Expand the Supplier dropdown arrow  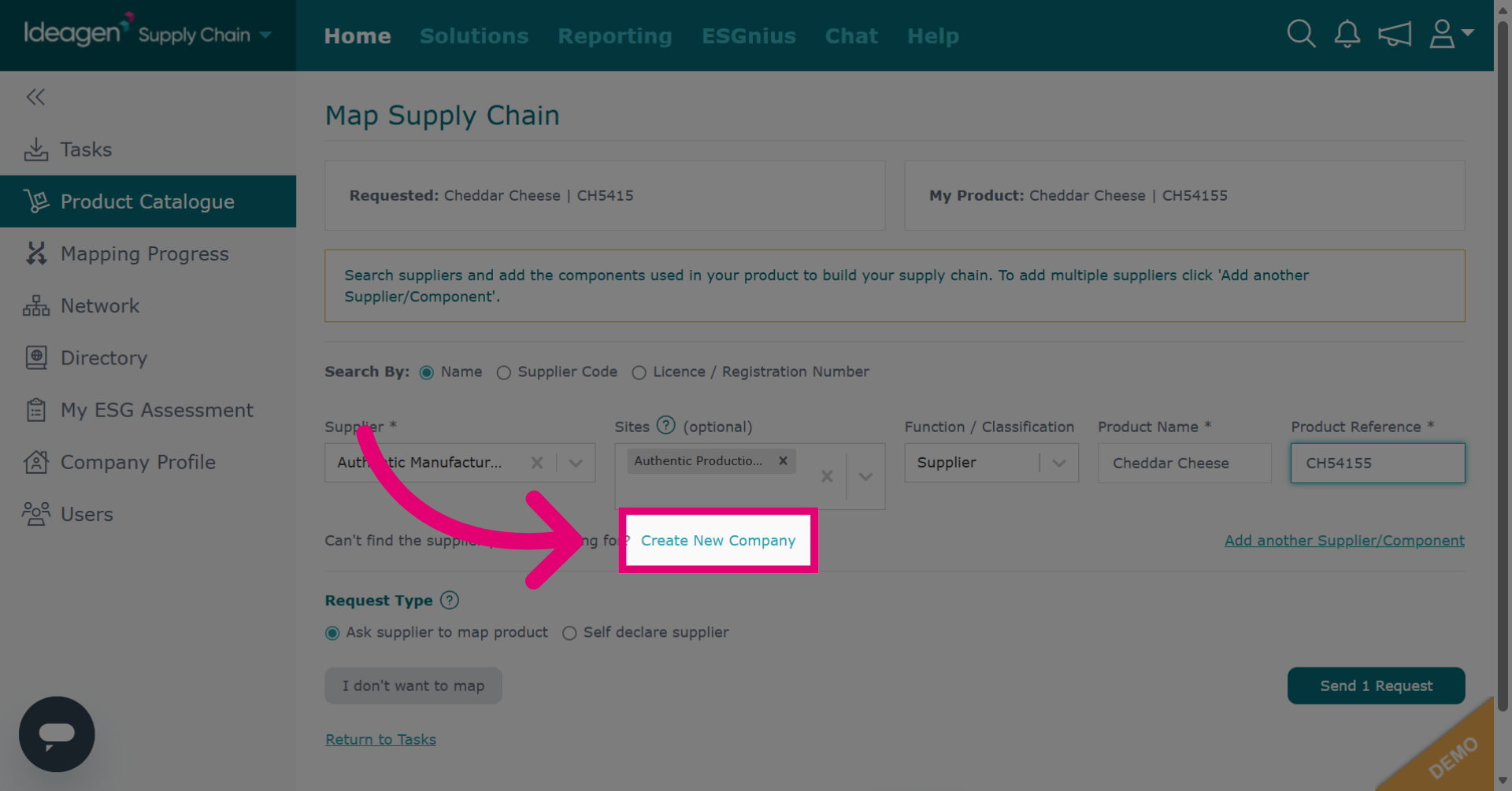[x=576, y=463]
